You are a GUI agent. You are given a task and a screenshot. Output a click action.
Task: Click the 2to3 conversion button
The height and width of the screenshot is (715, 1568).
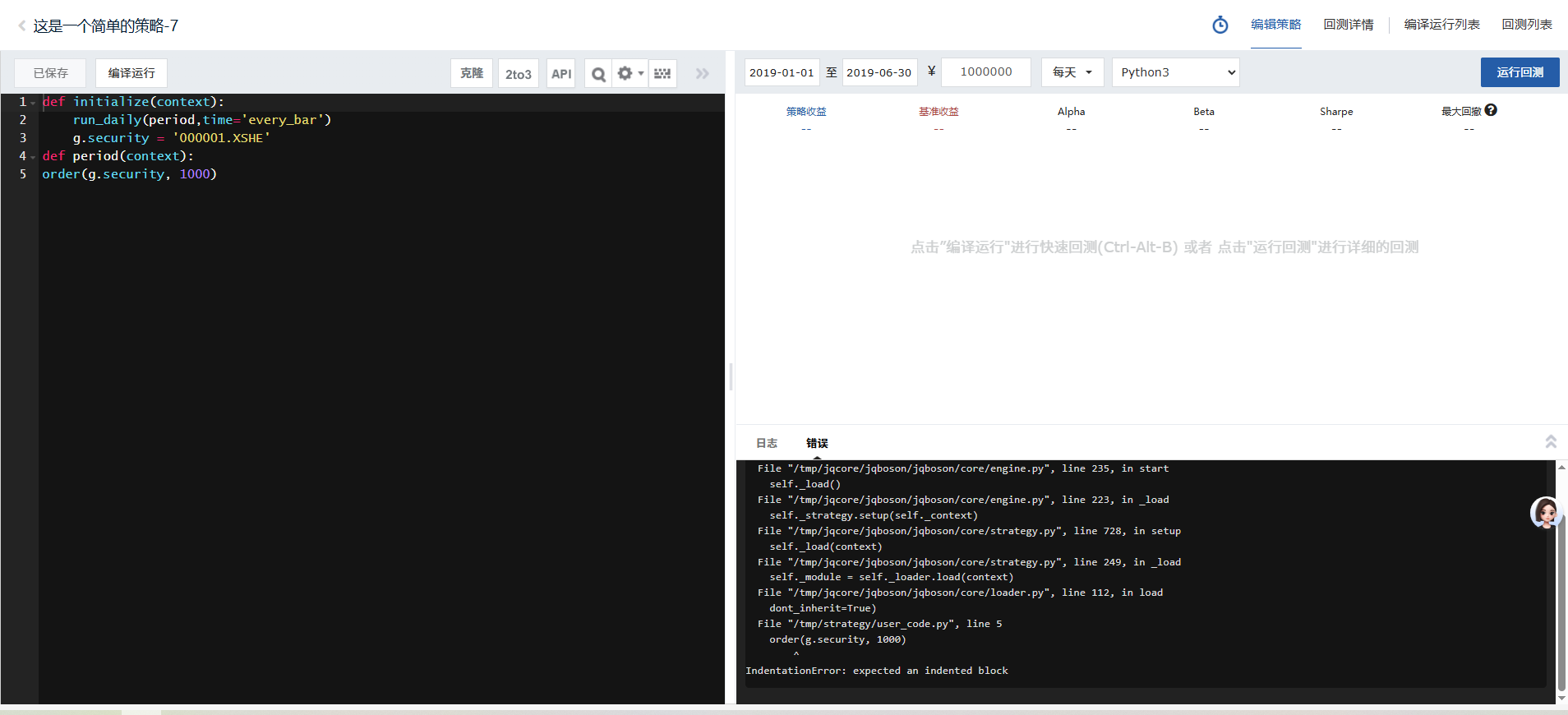[518, 74]
